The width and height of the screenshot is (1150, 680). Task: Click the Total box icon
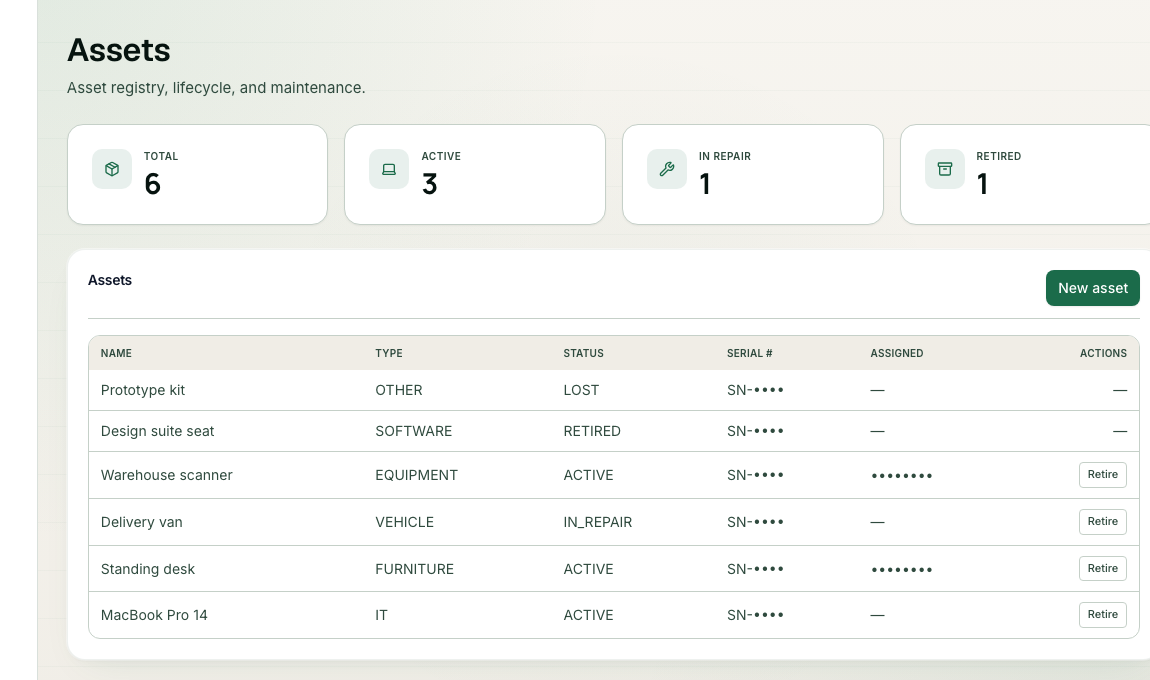(x=111, y=169)
